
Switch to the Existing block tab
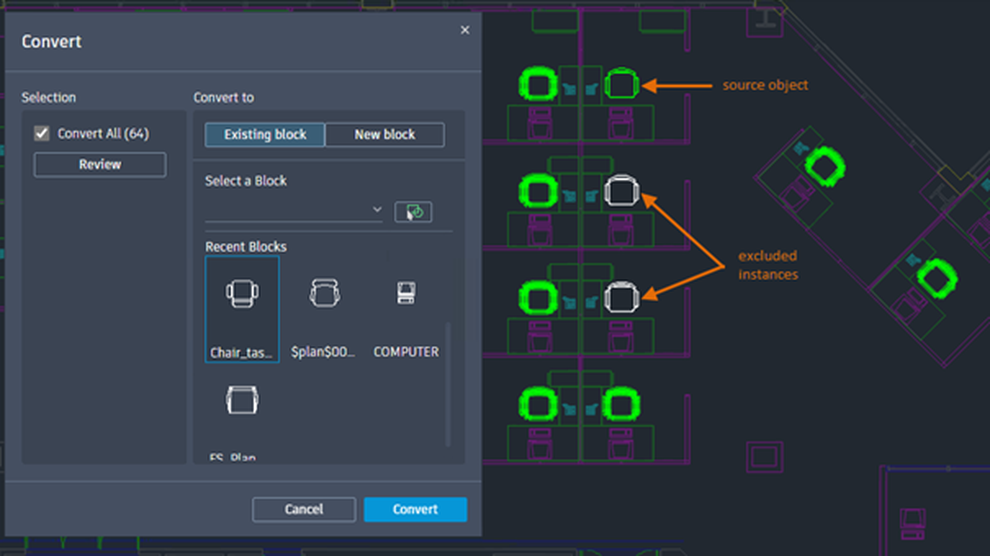265,134
